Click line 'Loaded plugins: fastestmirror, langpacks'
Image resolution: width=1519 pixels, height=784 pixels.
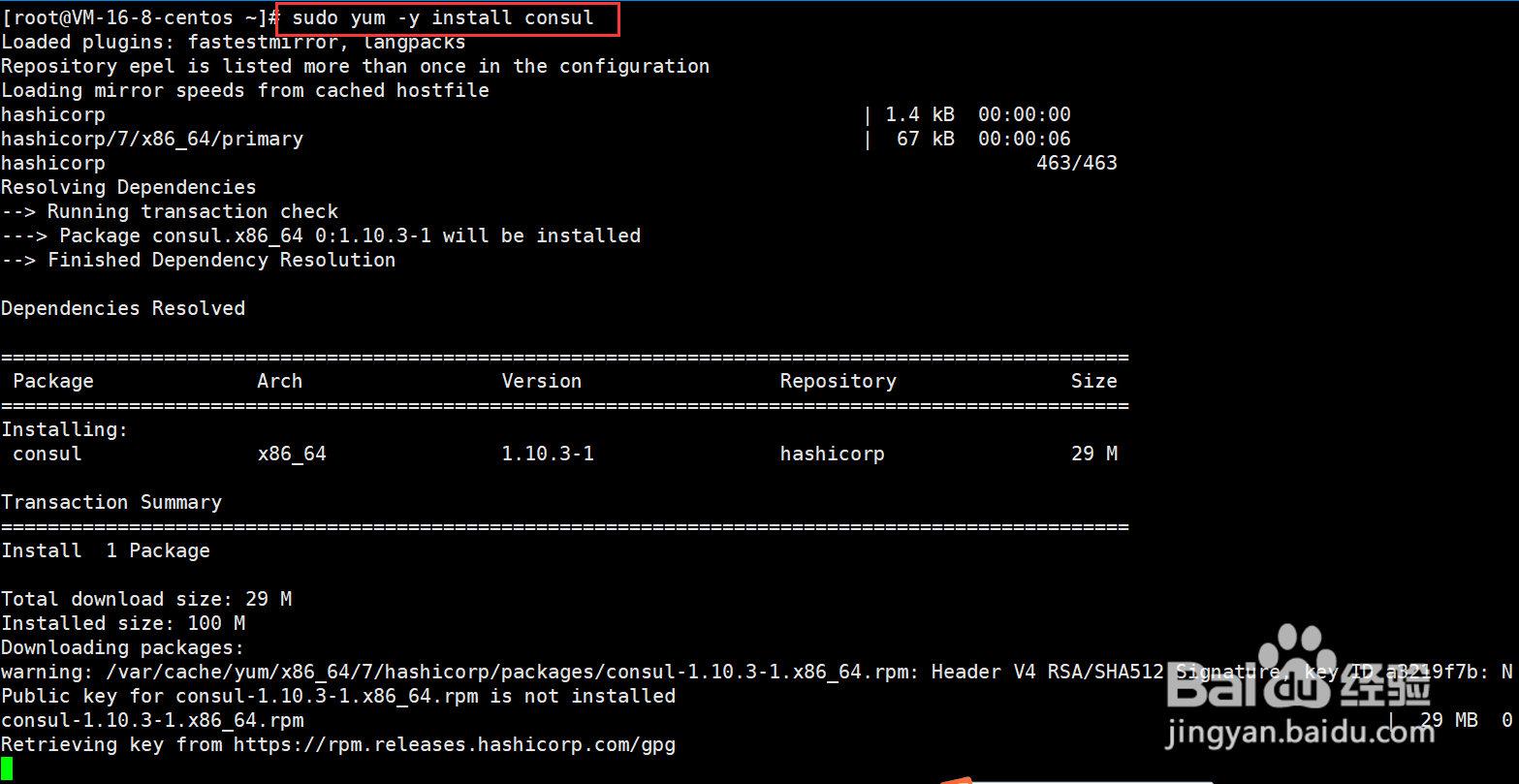coord(234,43)
